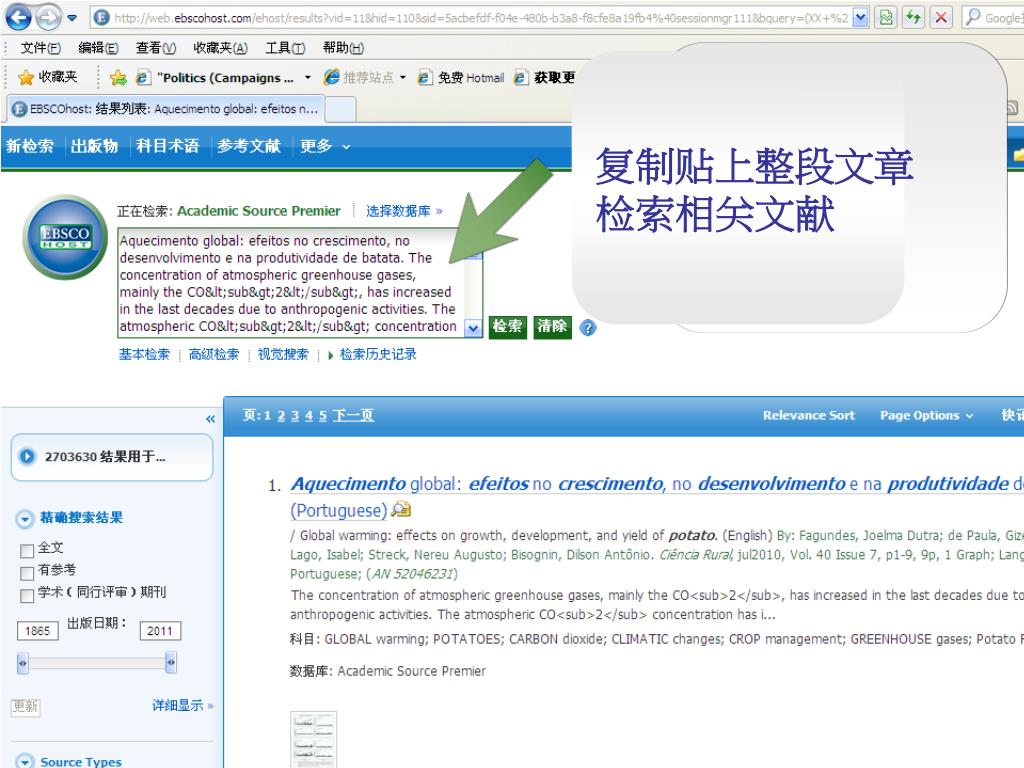Click 新检索 in the EBSCO blue navigation bar

point(30,146)
